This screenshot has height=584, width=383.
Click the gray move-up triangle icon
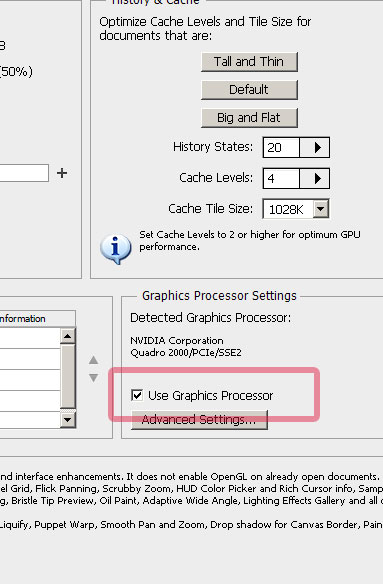(x=94, y=360)
